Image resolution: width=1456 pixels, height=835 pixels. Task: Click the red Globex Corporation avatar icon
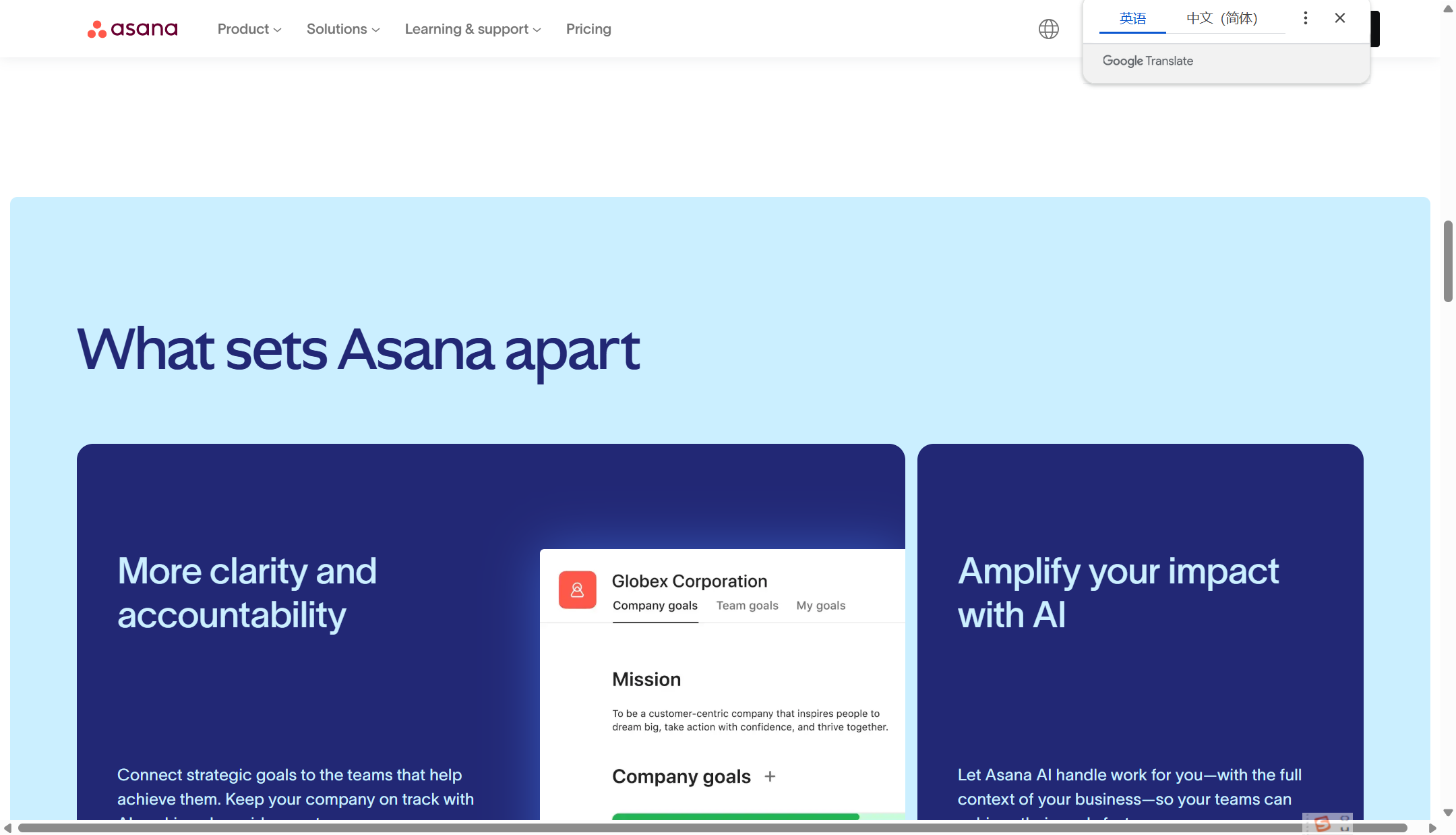click(577, 590)
